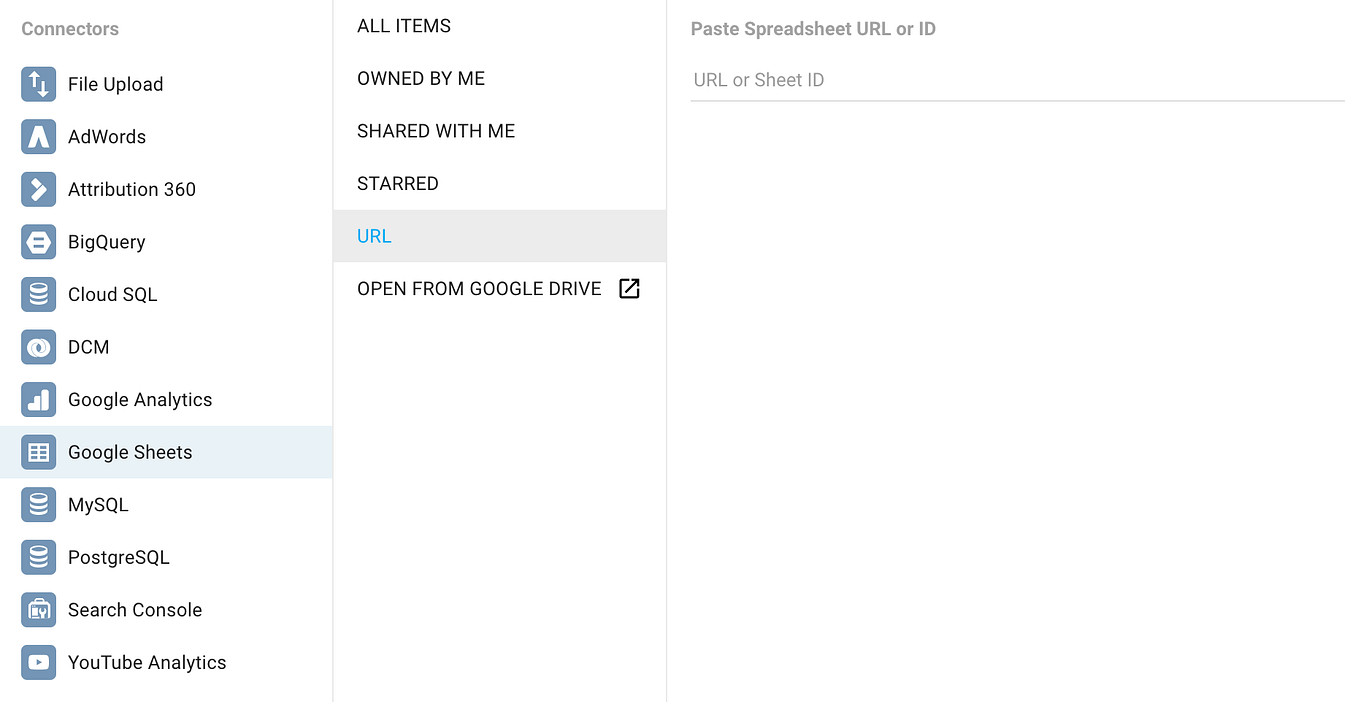1358x702 pixels.
Task: Show only STARRED spreadsheets
Action: click(398, 183)
